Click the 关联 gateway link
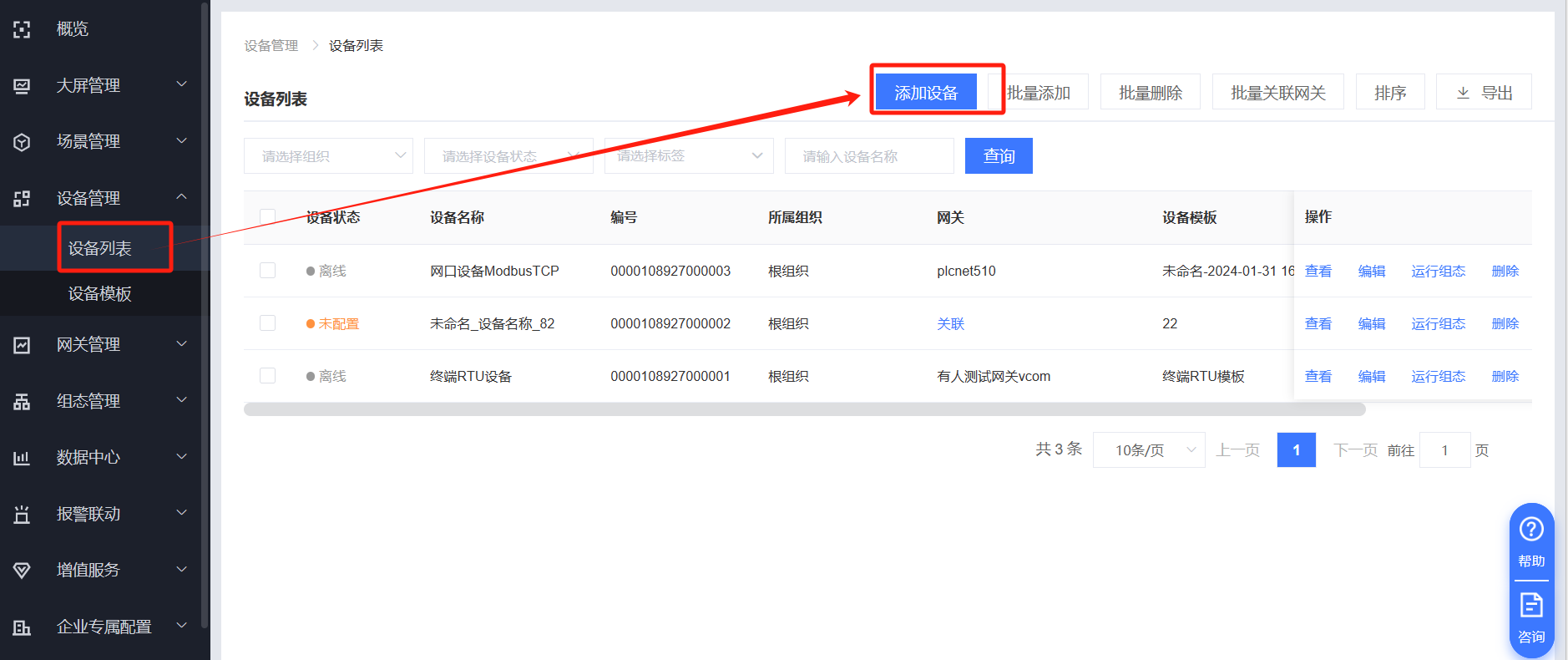 pyautogui.click(x=950, y=324)
